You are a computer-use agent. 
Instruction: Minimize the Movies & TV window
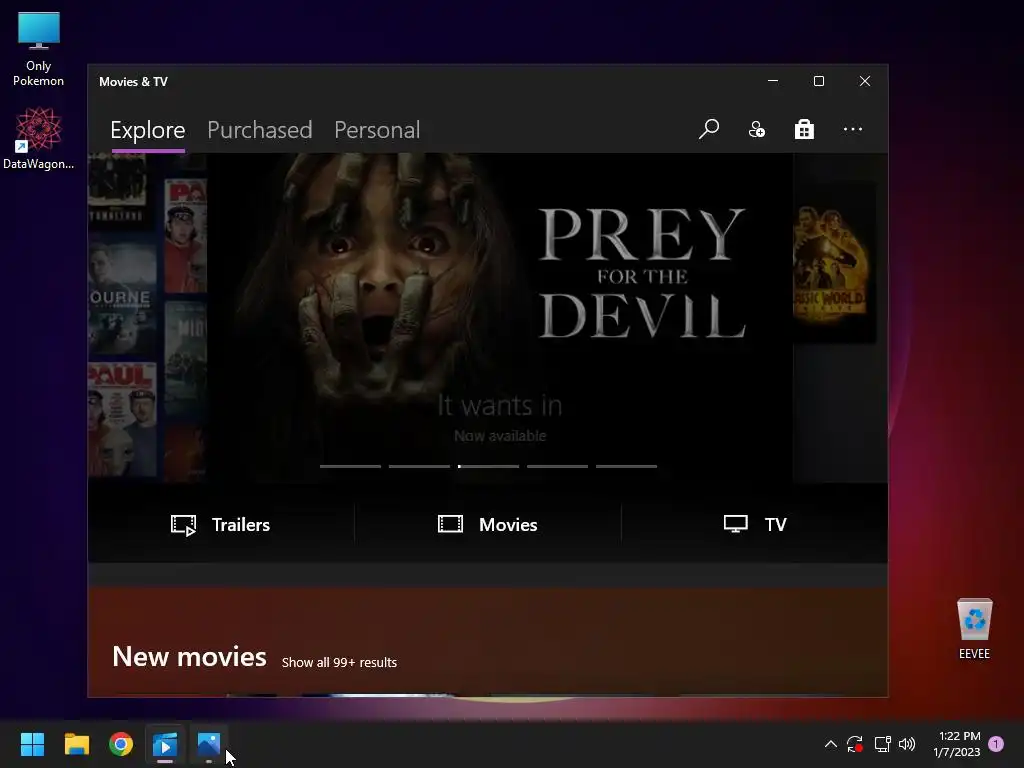tap(773, 81)
